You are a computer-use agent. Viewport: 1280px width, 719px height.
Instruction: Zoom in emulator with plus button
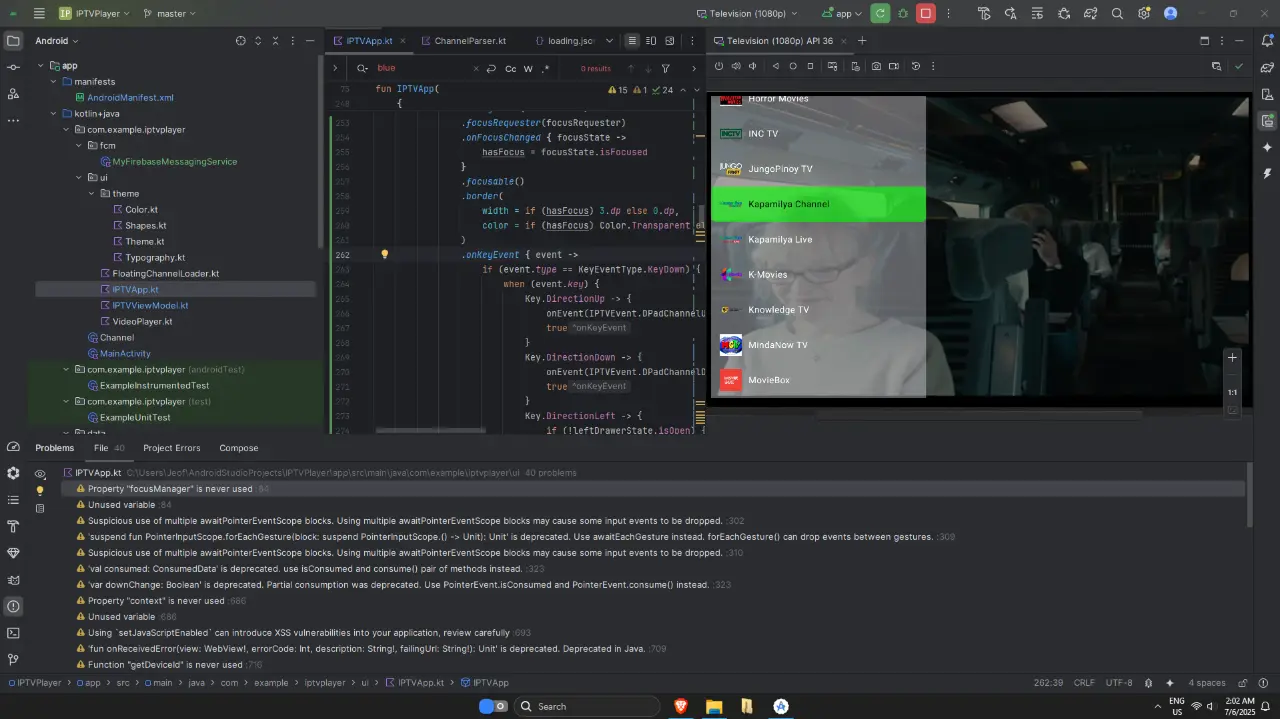click(x=1233, y=358)
